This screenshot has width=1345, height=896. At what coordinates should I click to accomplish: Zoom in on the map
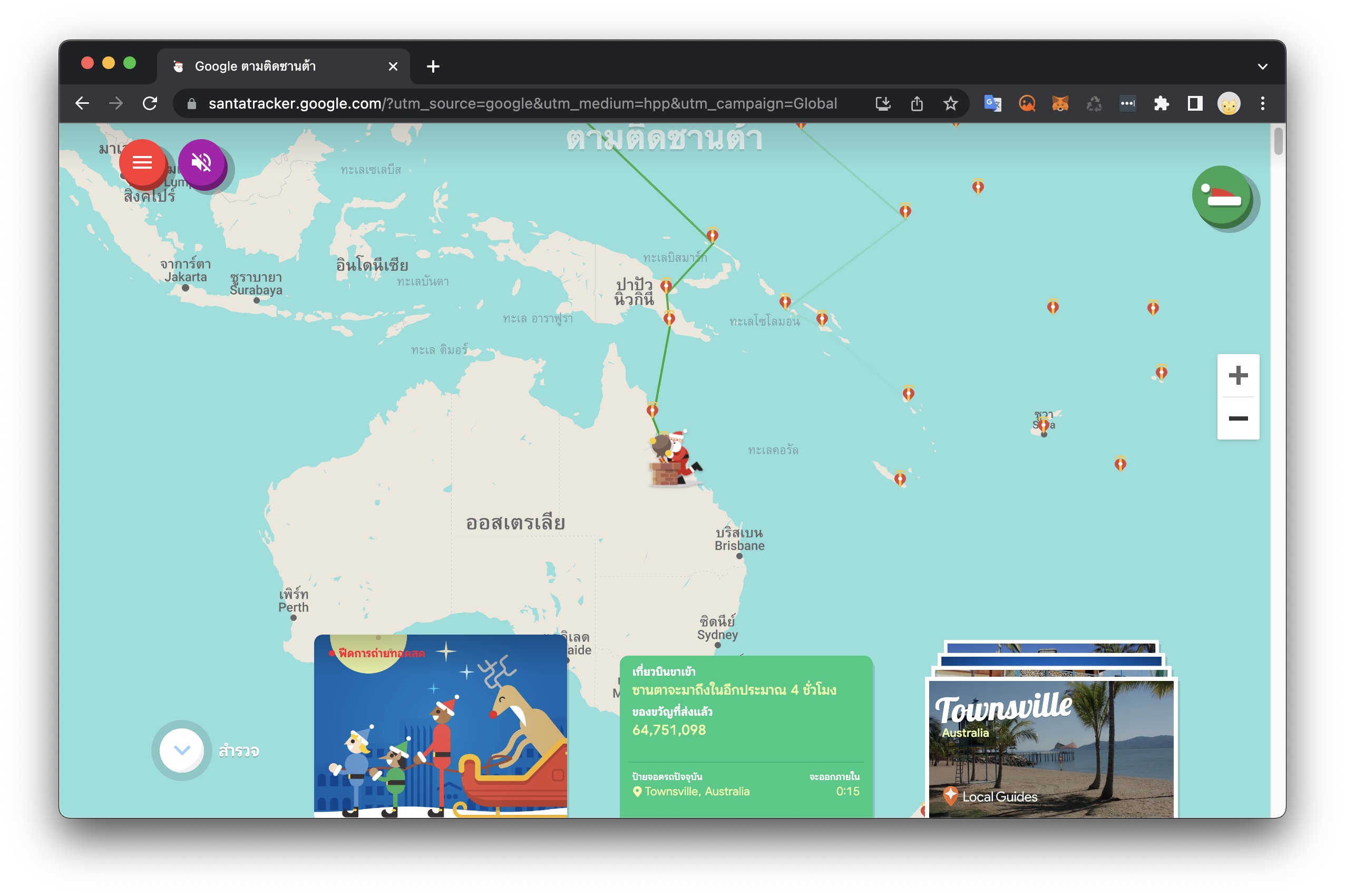click(1237, 375)
